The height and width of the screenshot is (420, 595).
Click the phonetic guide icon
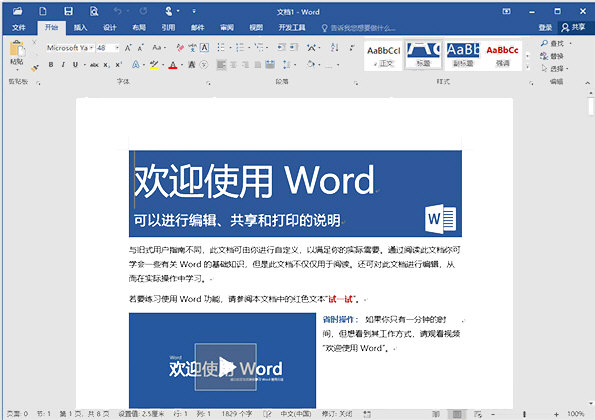(x=193, y=48)
